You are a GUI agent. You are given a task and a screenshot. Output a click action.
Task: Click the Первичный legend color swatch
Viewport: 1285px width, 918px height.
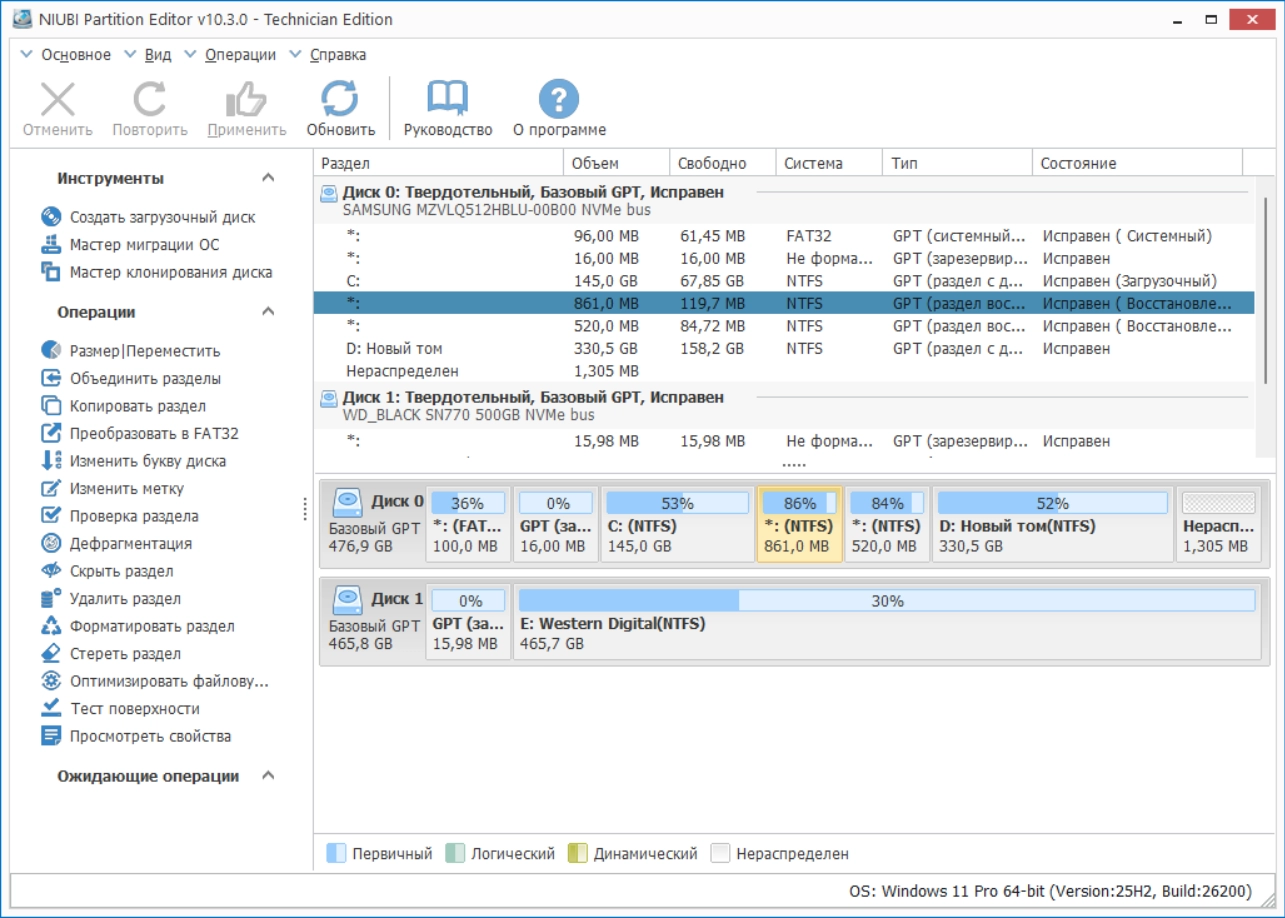(337, 854)
